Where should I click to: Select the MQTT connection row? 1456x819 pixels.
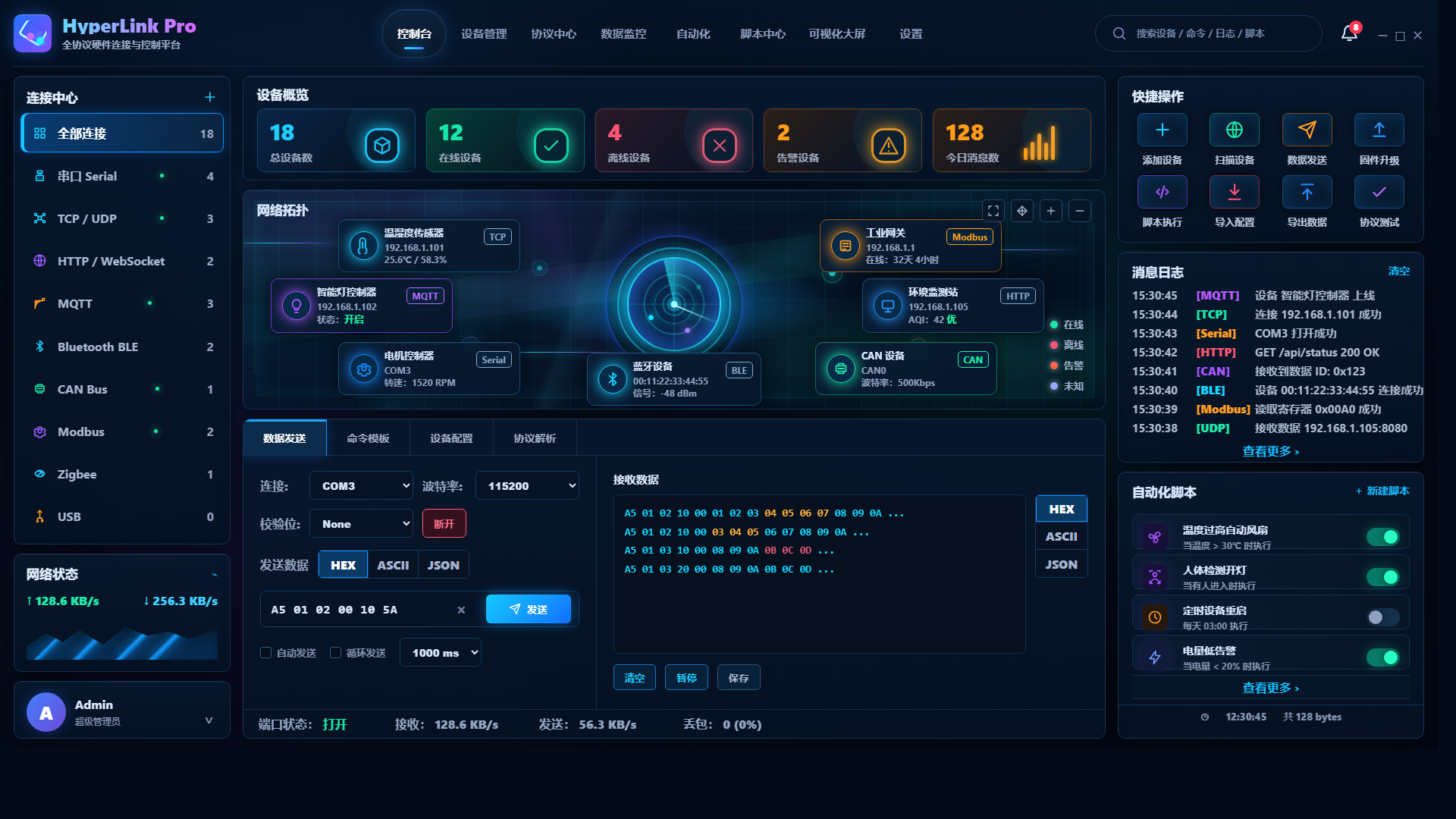(122, 303)
